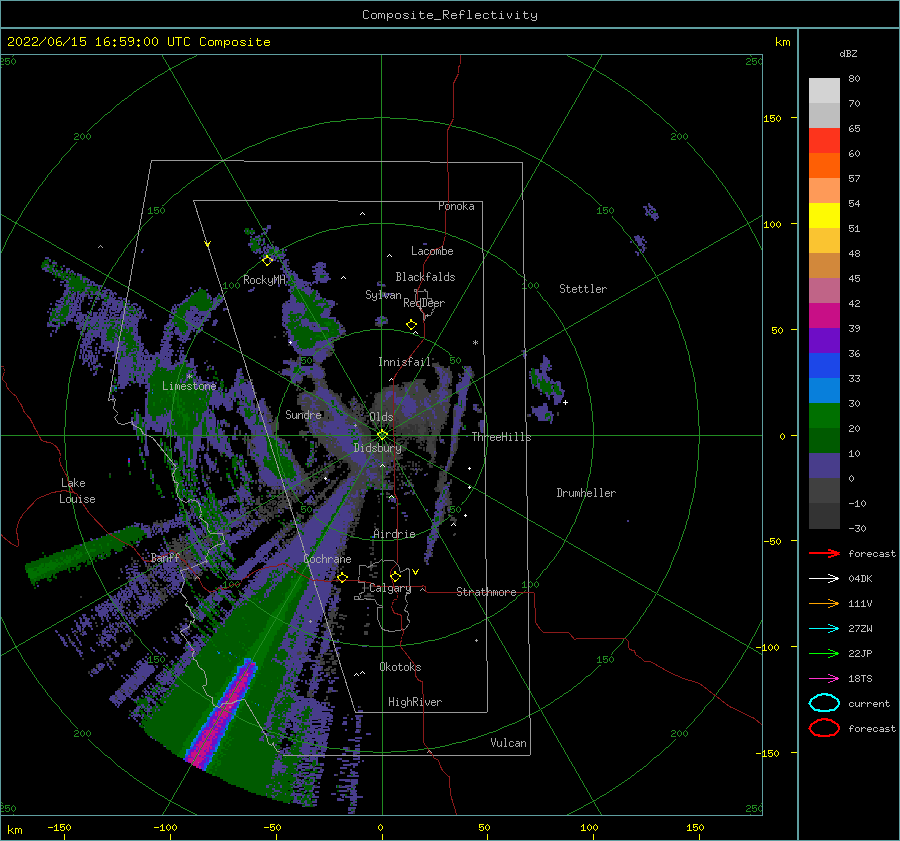The height and width of the screenshot is (841, 900).
Task: Click the yellow diamond marker west of Calgary
Action: pyautogui.click(x=342, y=578)
